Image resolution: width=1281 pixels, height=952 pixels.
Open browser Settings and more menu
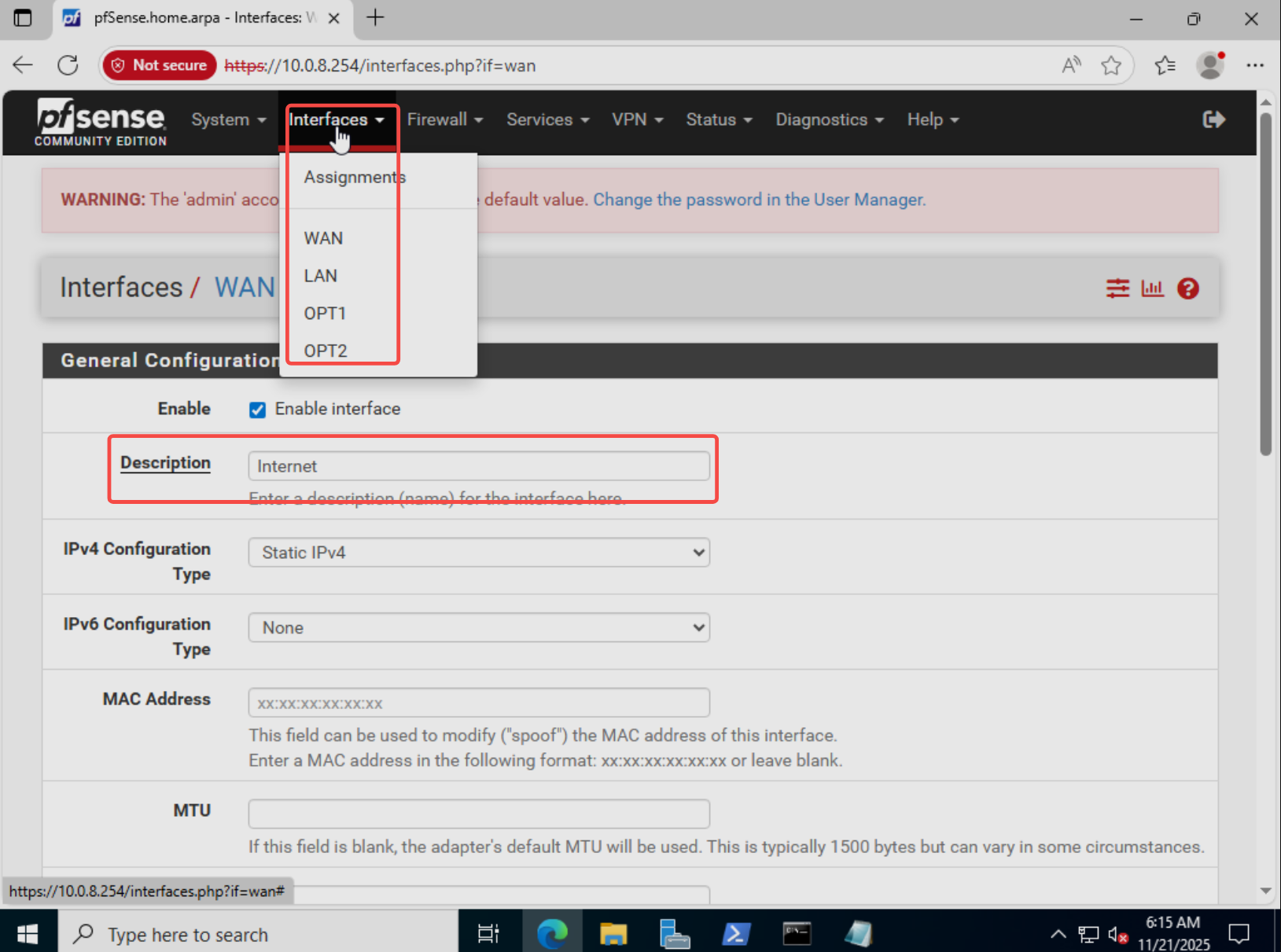click(1255, 65)
